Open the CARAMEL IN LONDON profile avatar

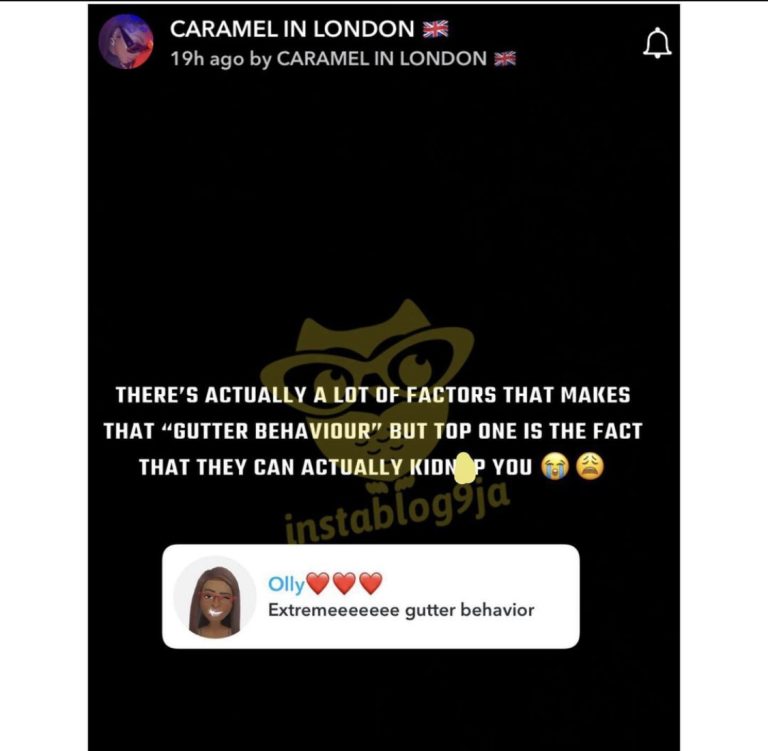126,42
